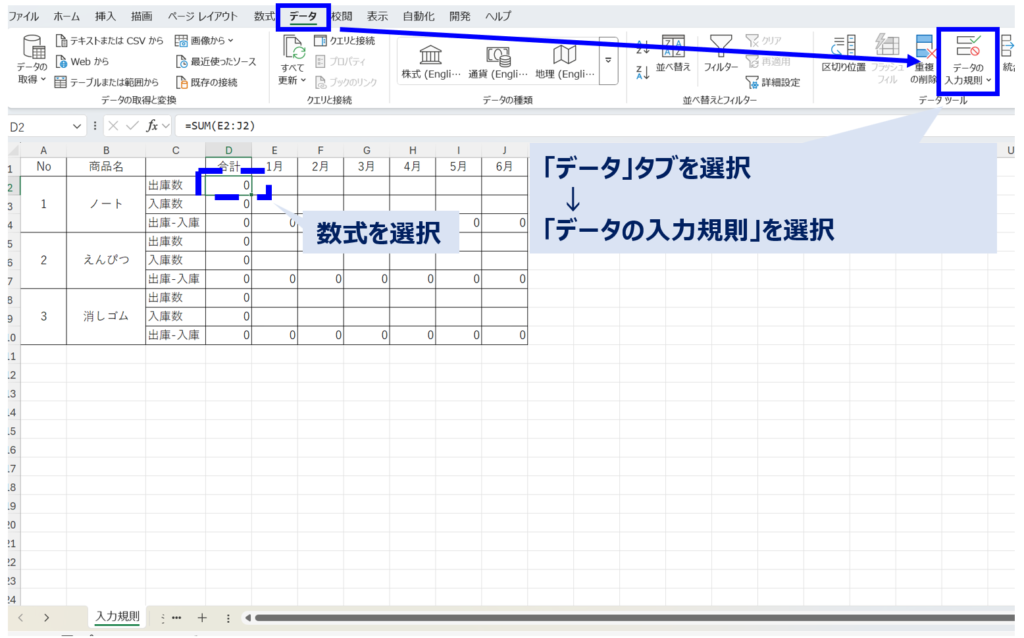Switch to the 数式 tab
The width and height of the screenshot is (1024, 638).
264,16
